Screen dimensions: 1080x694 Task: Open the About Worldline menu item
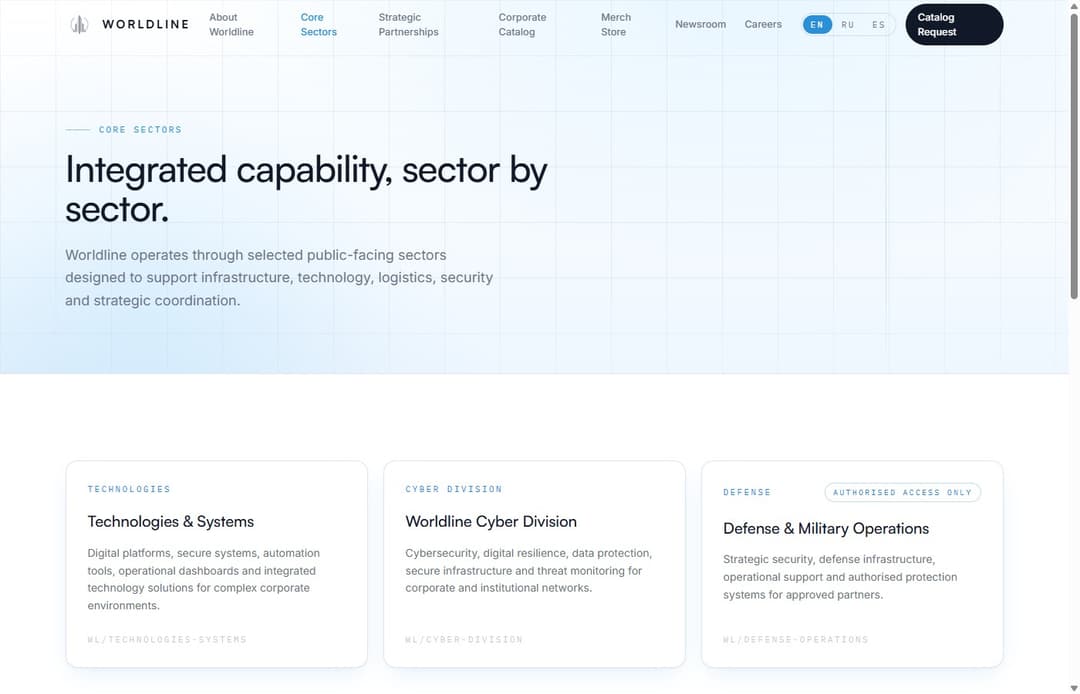click(231, 25)
